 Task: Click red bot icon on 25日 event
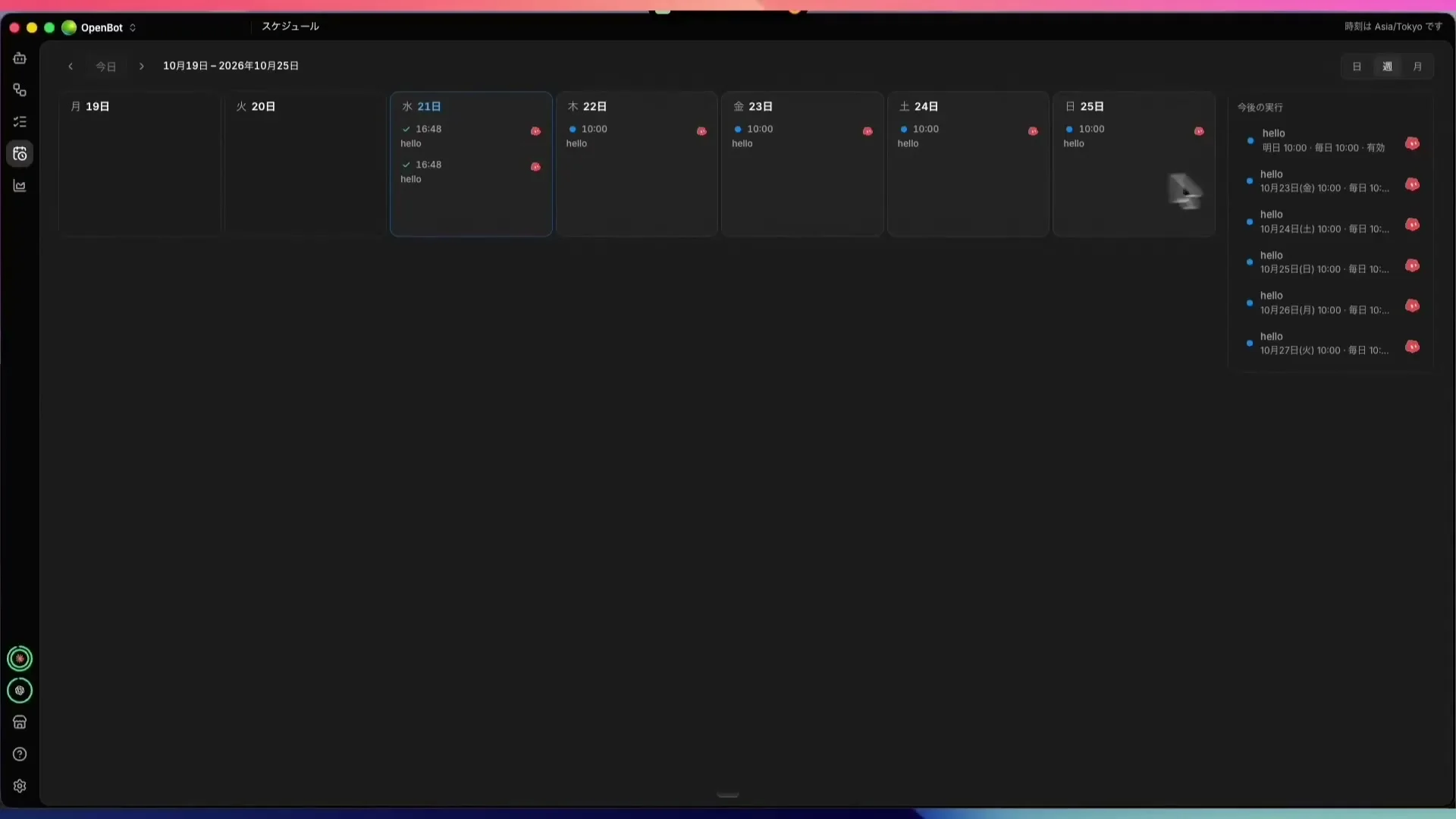[x=1199, y=131]
